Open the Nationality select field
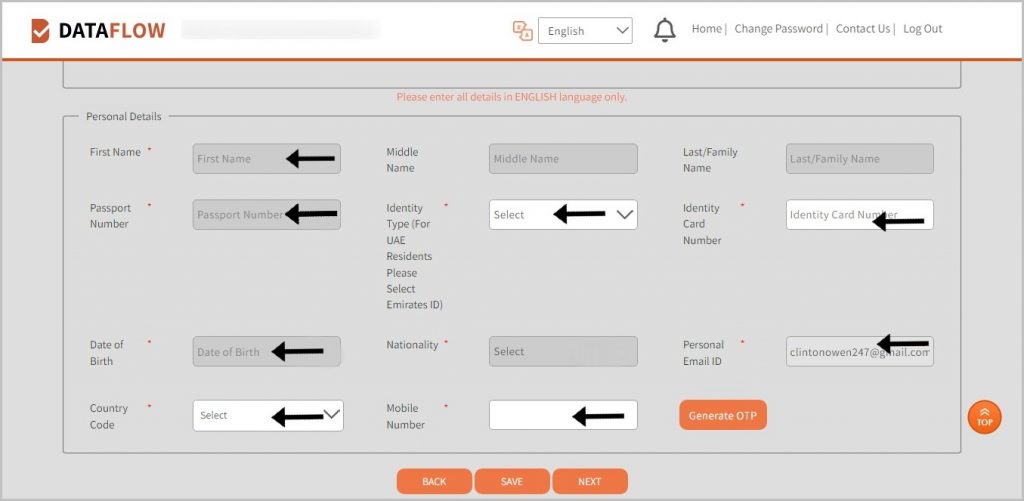 [x=563, y=352]
